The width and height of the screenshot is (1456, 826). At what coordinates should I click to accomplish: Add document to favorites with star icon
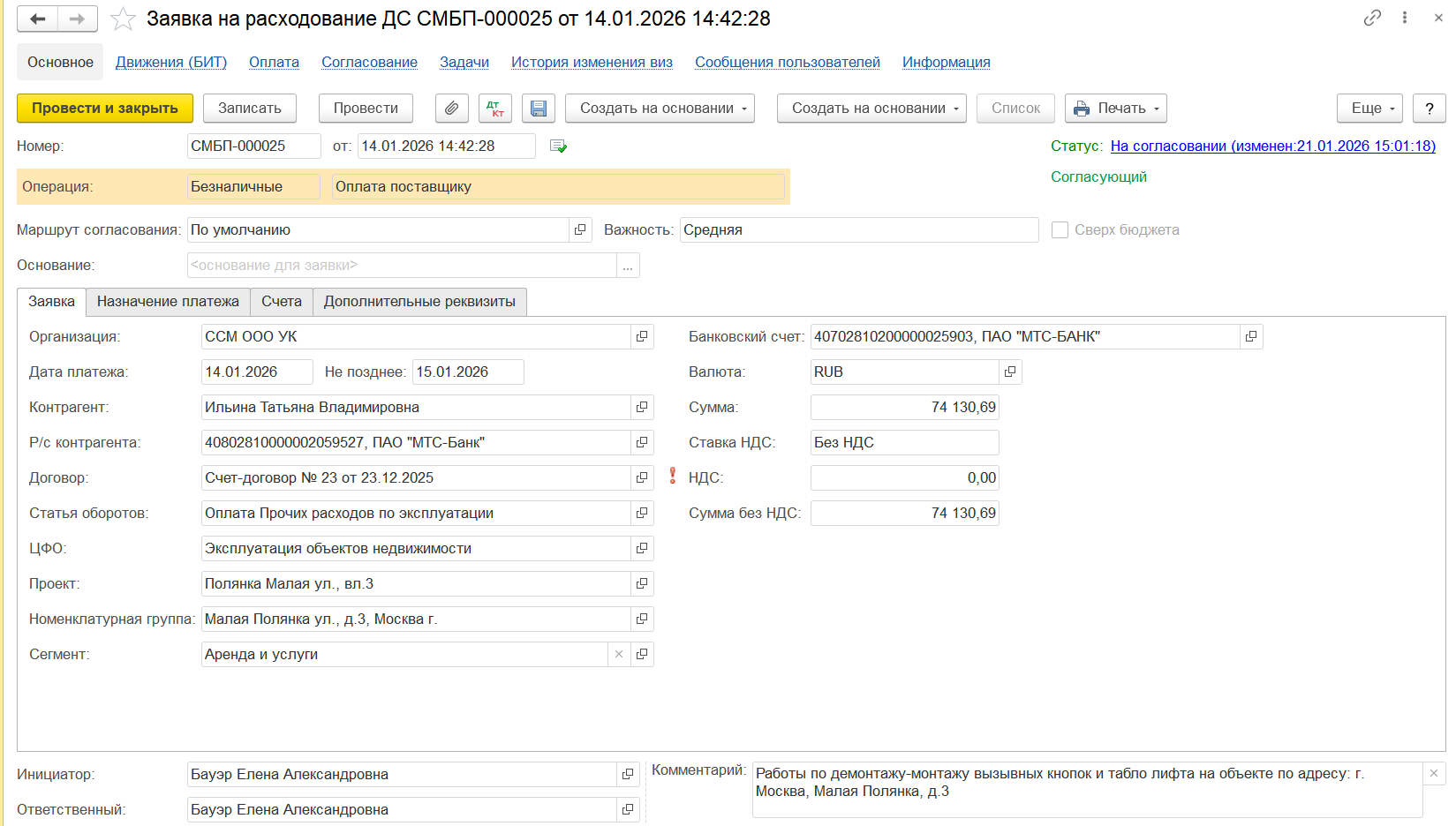tap(123, 19)
